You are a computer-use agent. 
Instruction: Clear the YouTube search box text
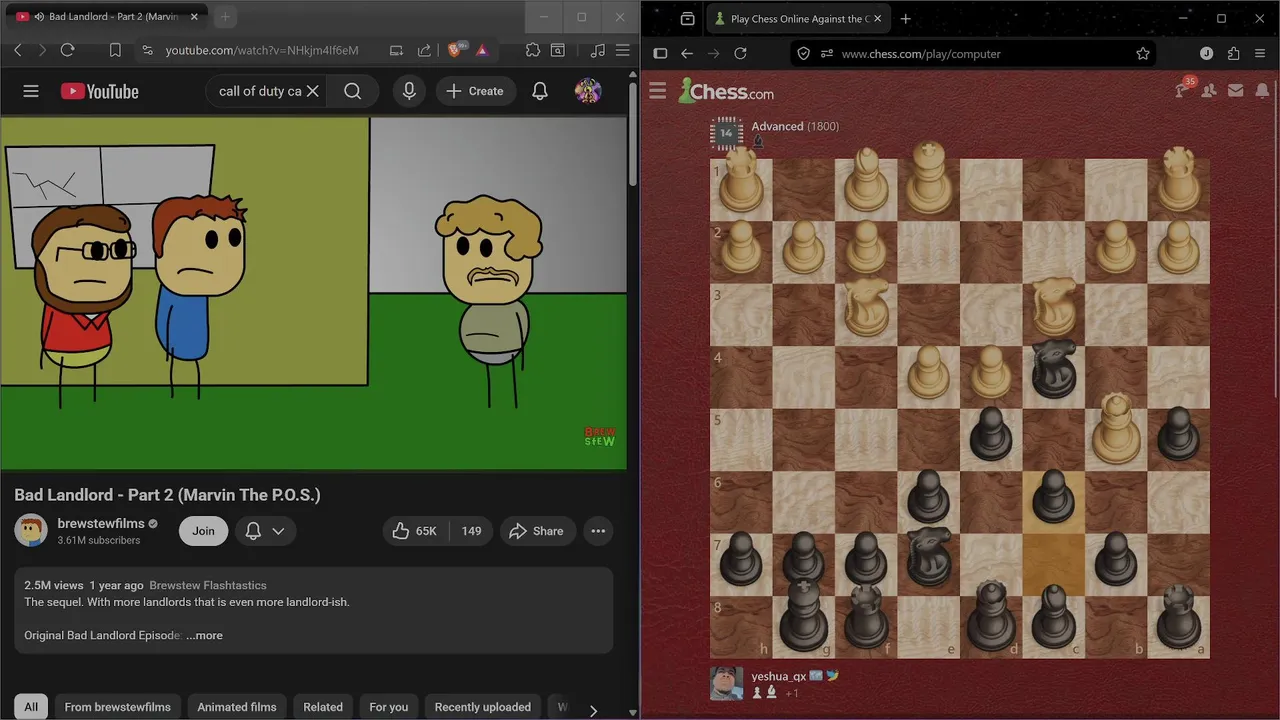(x=312, y=91)
